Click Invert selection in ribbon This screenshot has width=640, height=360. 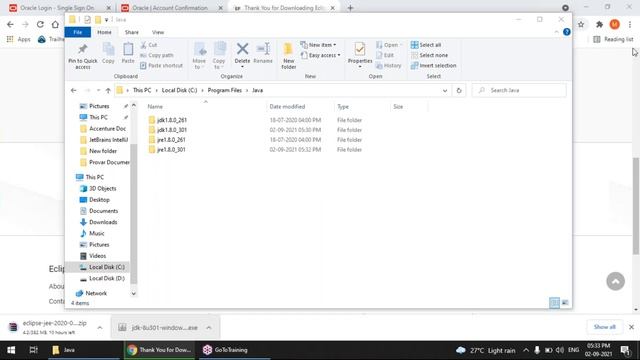click(433, 65)
